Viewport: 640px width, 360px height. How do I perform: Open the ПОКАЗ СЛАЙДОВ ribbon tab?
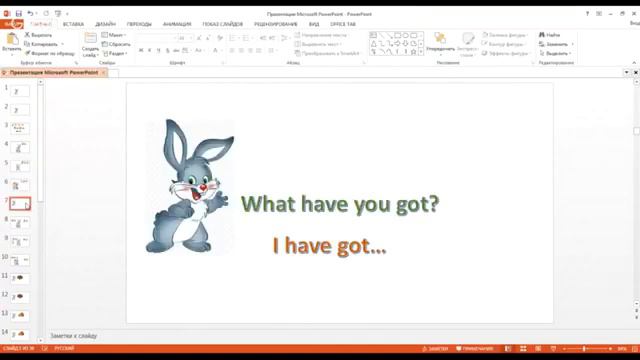(x=222, y=24)
